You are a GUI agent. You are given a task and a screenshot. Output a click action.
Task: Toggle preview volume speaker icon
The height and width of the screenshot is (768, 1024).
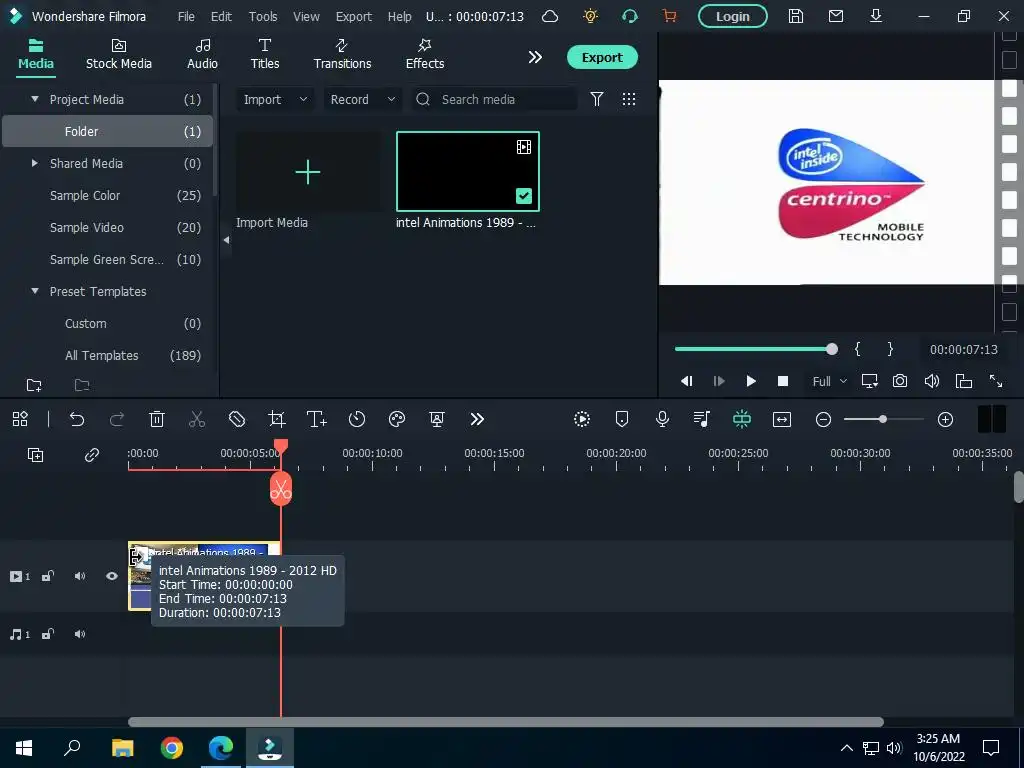click(932, 381)
